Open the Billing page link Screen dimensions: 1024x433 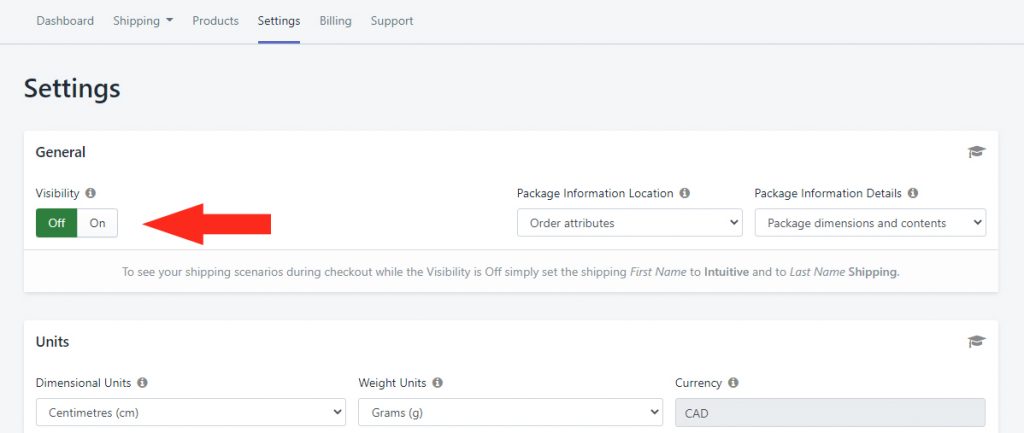click(x=336, y=21)
